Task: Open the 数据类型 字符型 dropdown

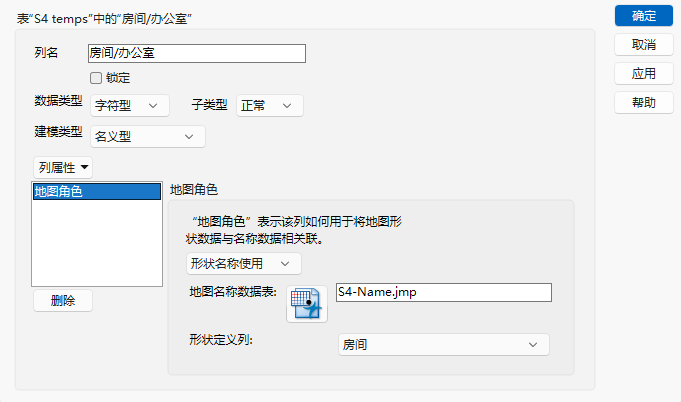Action: coord(129,105)
